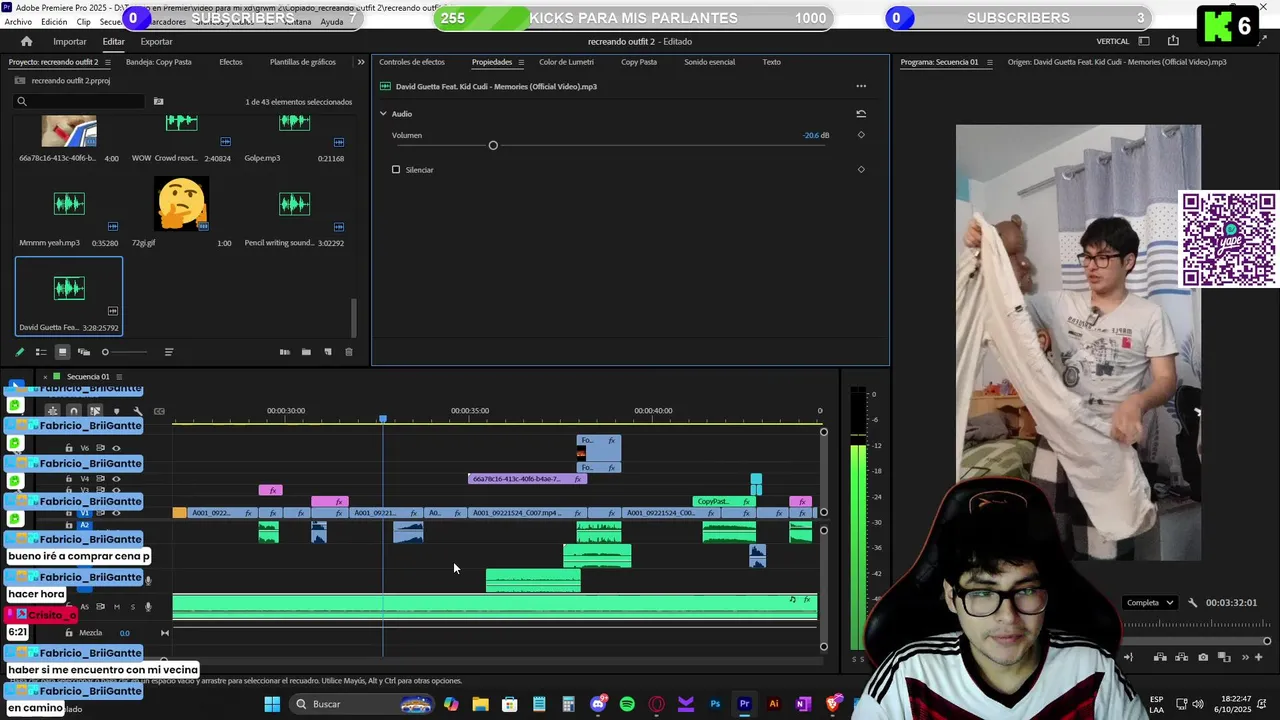Open Secuencia 01 timeline panel menu
The height and width of the screenshot is (720, 1280).
(x=119, y=377)
